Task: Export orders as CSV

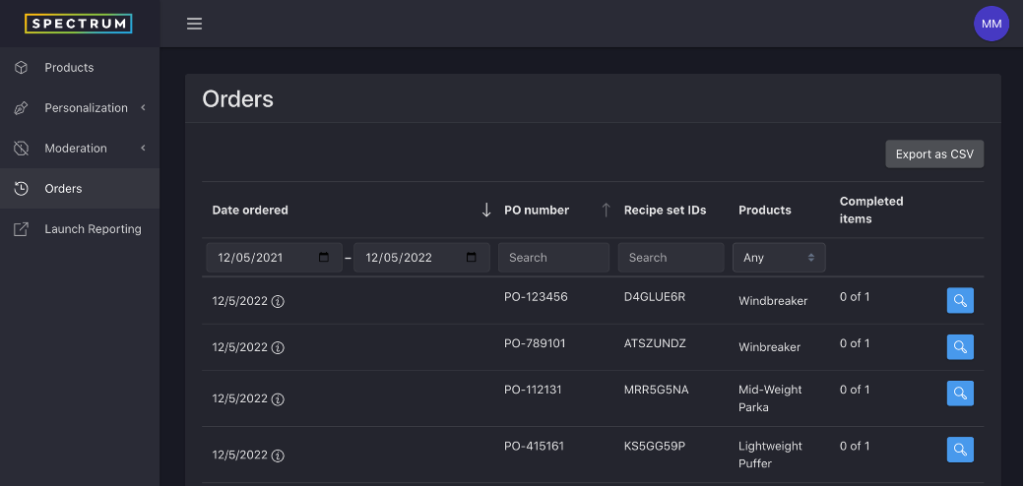Action: coord(935,154)
